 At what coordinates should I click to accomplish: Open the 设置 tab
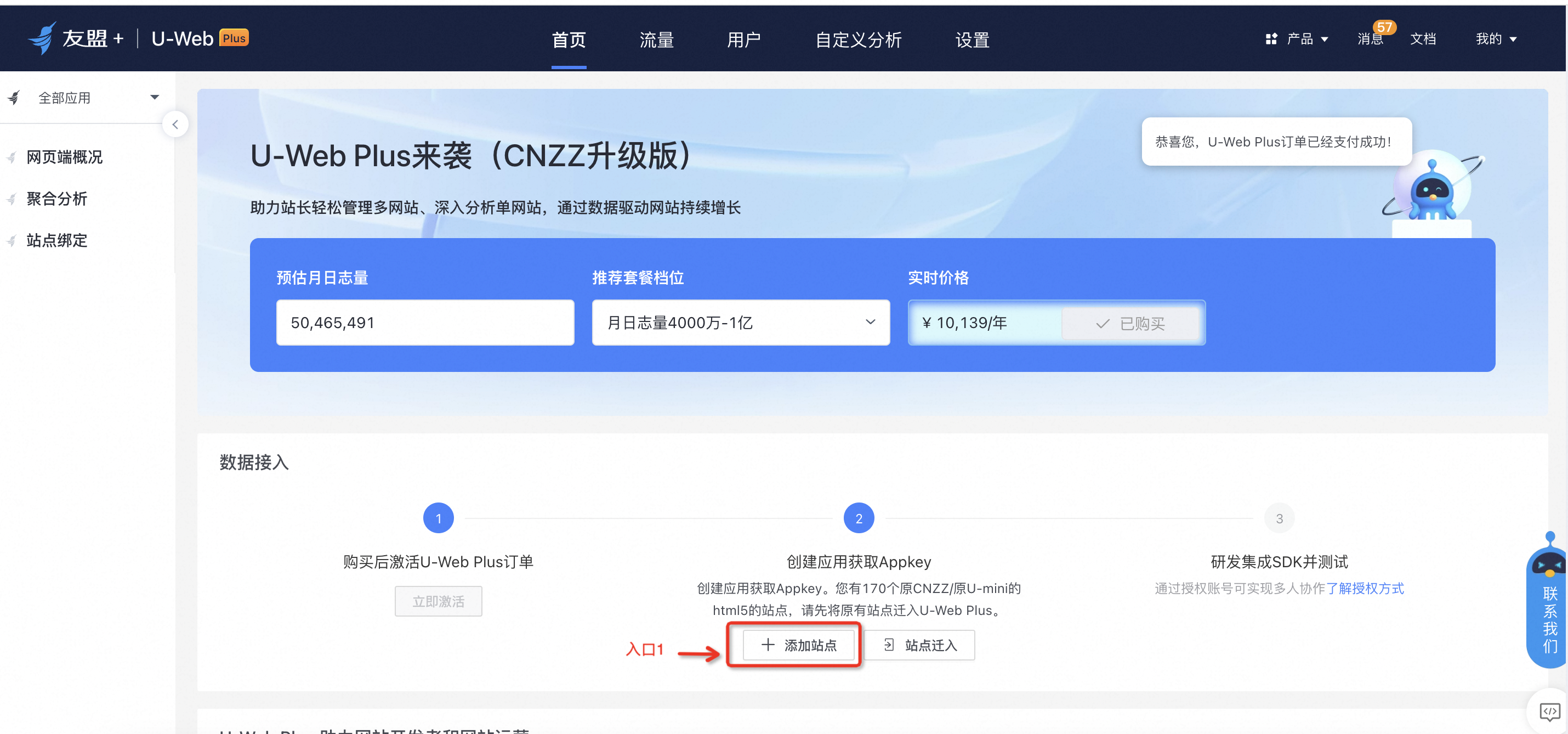click(972, 40)
